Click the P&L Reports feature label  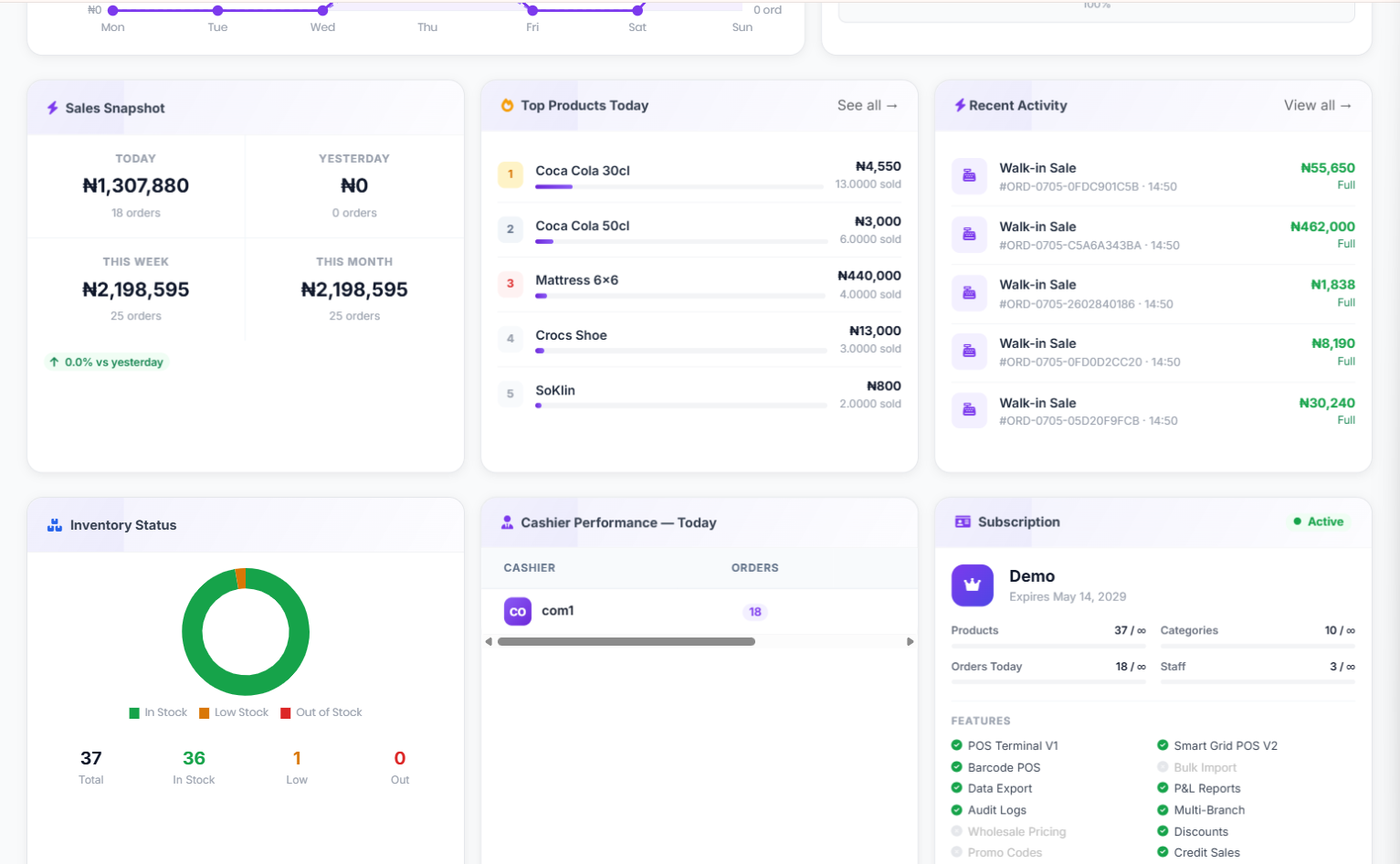(x=1207, y=788)
